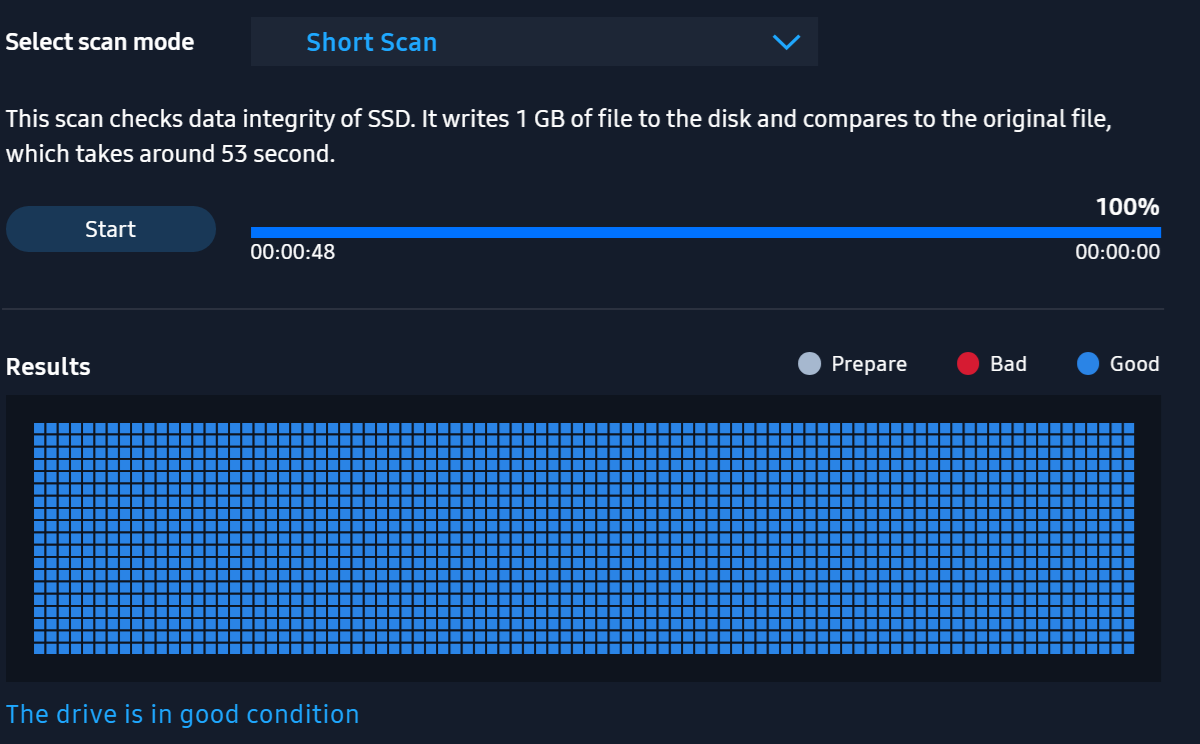Click the 100% progress percentage
This screenshot has width=1200, height=744.
point(1127,207)
